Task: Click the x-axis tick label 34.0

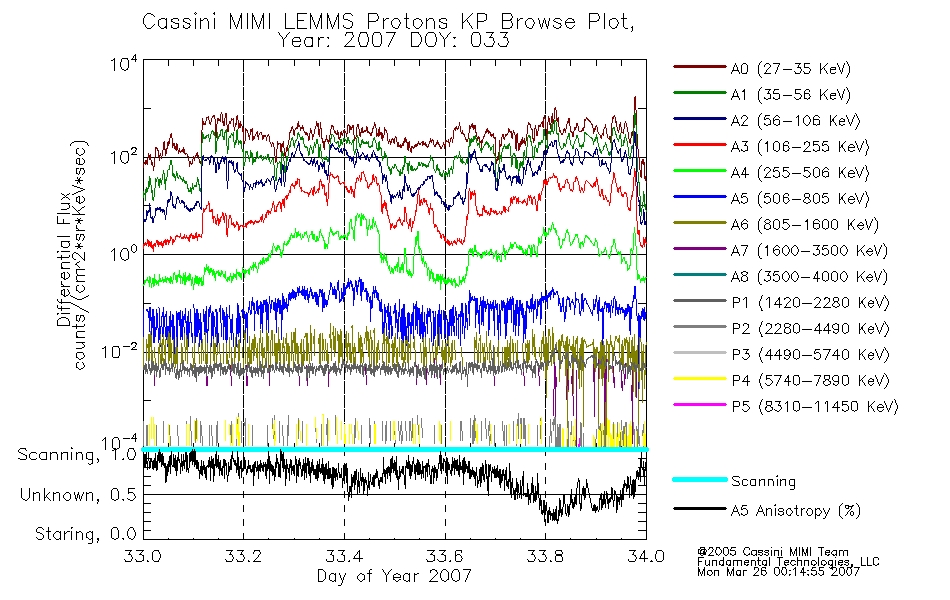Action: coord(646,556)
